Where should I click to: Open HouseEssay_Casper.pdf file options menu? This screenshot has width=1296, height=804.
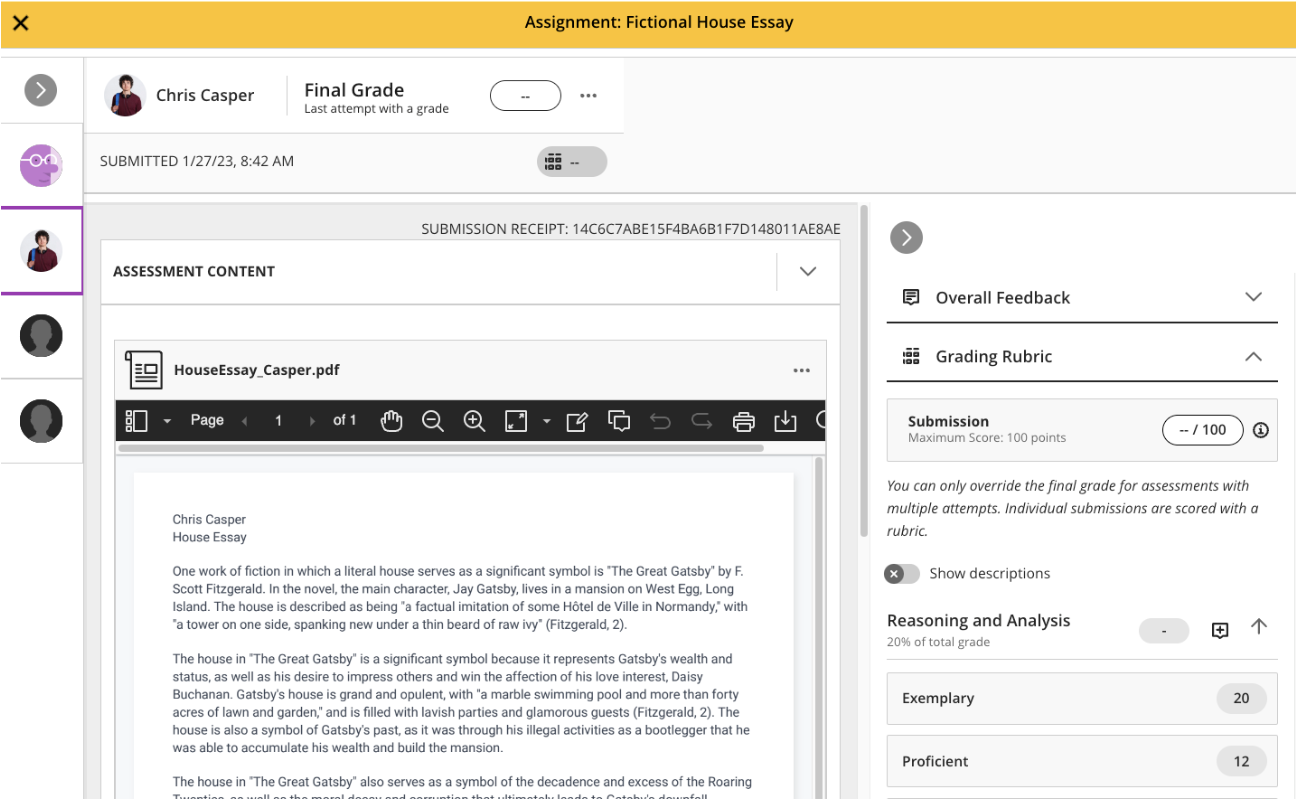coord(801,371)
